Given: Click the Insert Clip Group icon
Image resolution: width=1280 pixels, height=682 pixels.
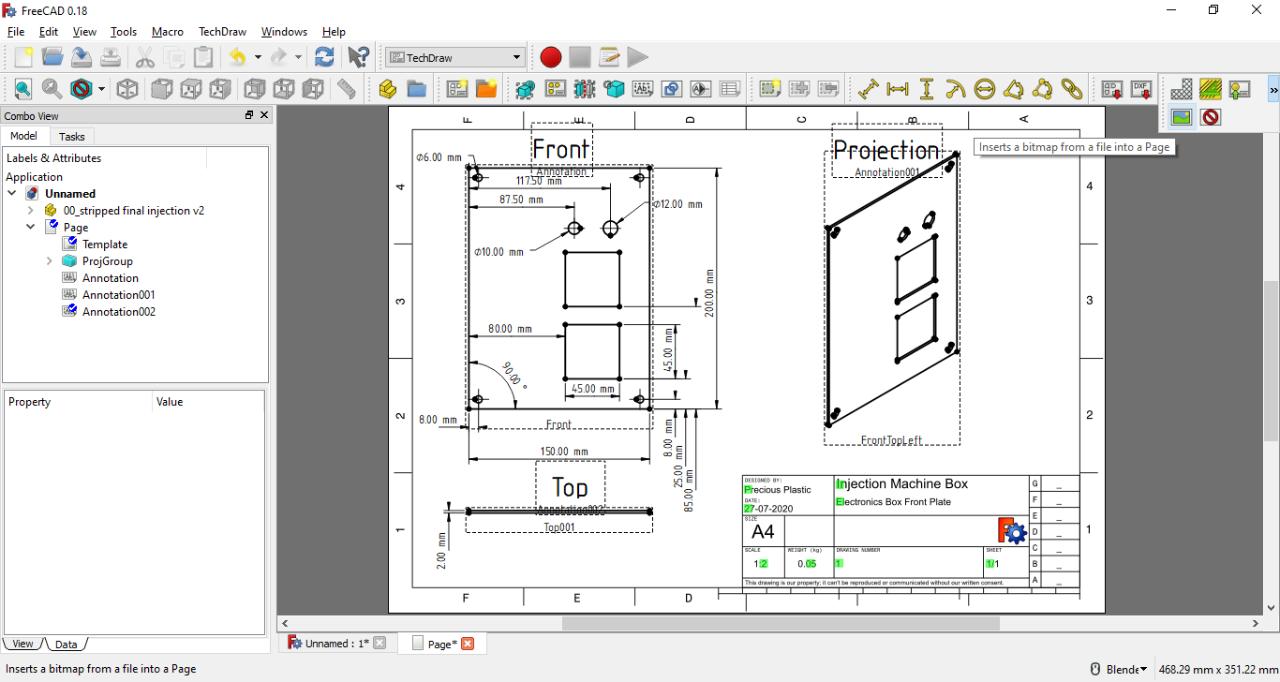Looking at the screenshot, I should coord(770,90).
